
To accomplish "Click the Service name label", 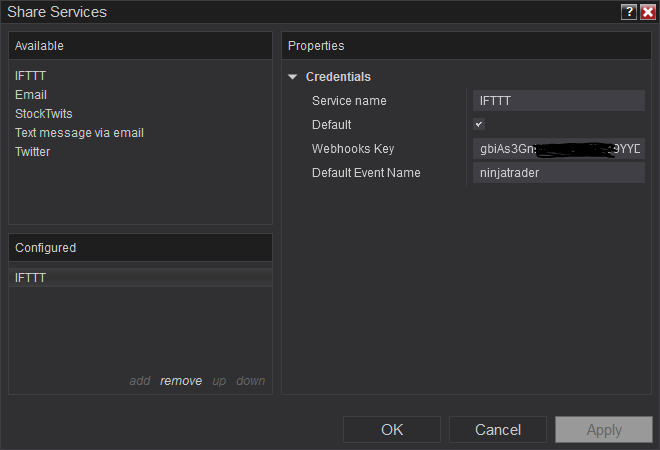I will tap(349, 101).
